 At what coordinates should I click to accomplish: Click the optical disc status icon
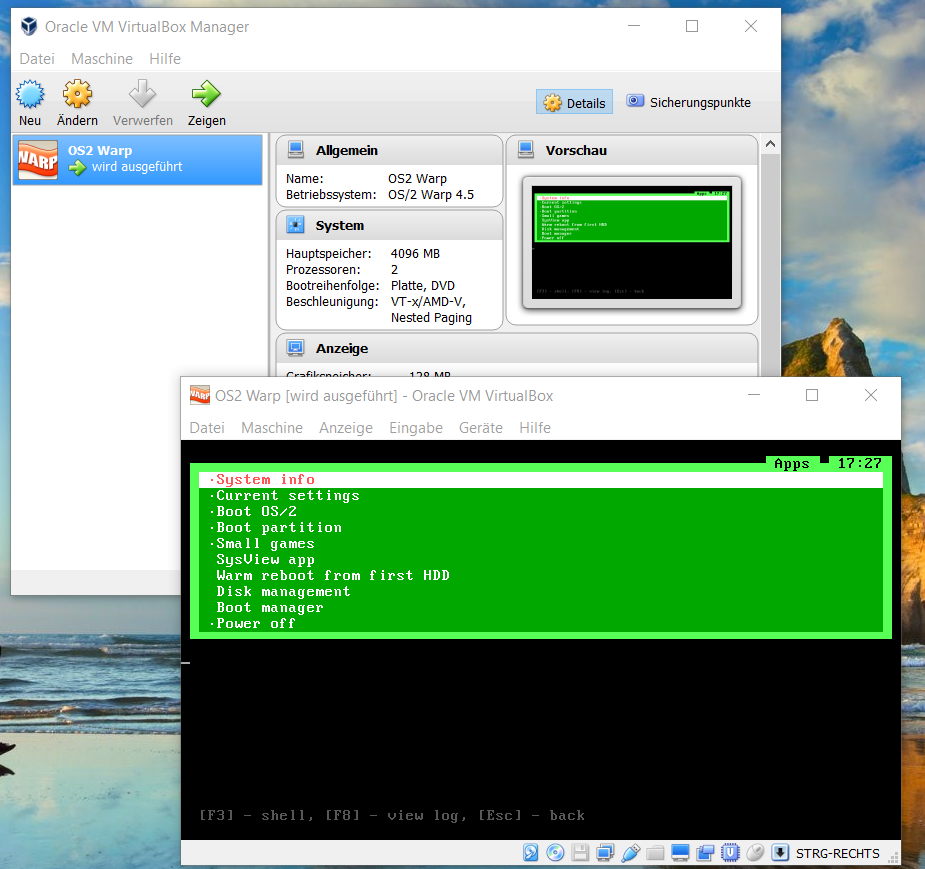click(x=555, y=852)
